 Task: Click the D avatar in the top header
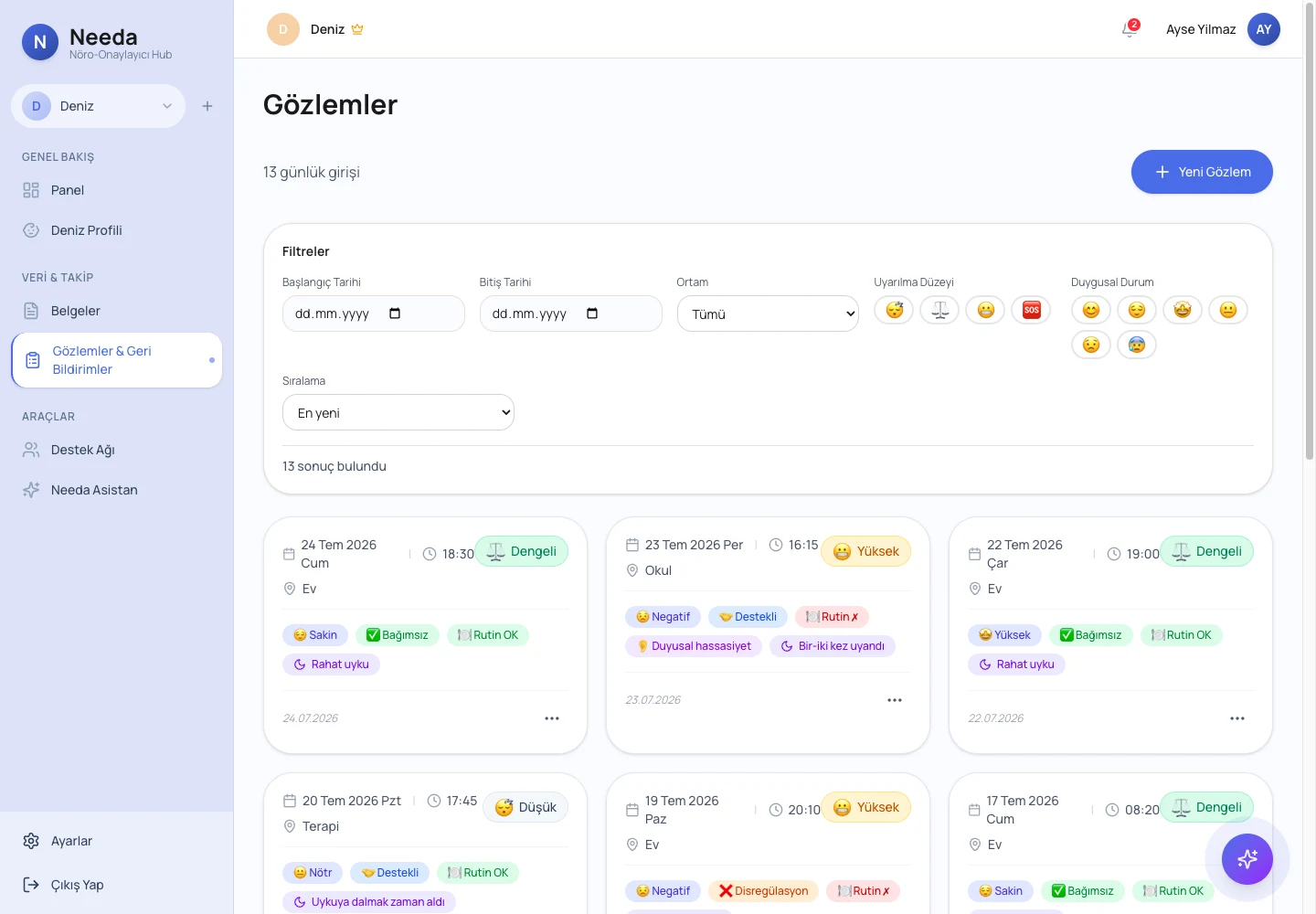point(283,29)
